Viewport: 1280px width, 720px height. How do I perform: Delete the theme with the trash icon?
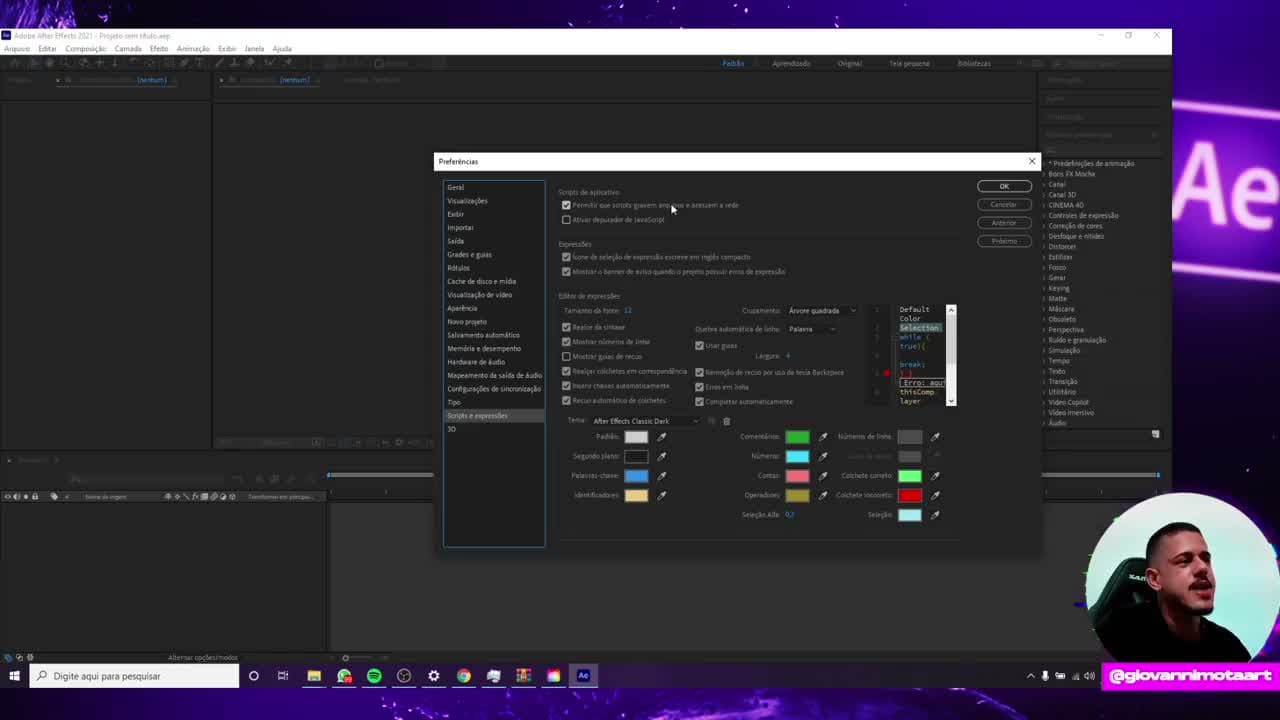[x=727, y=421]
